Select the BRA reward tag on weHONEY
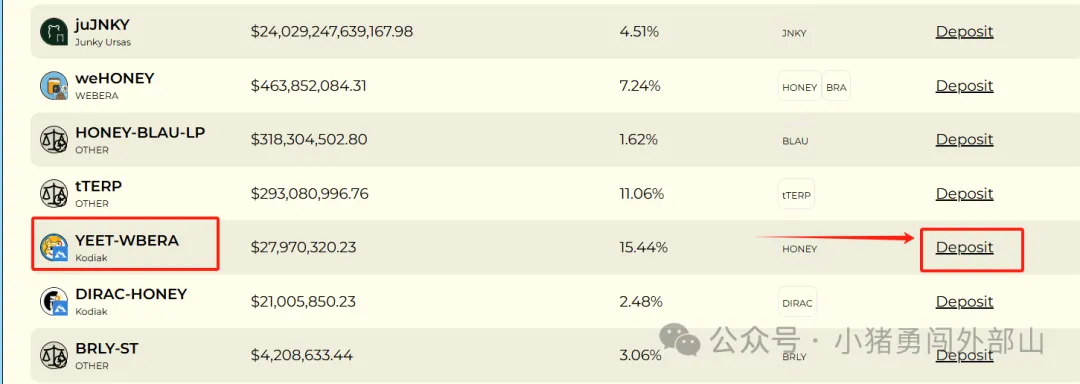The image size is (1080, 384). pyautogui.click(x=836, y=87)
